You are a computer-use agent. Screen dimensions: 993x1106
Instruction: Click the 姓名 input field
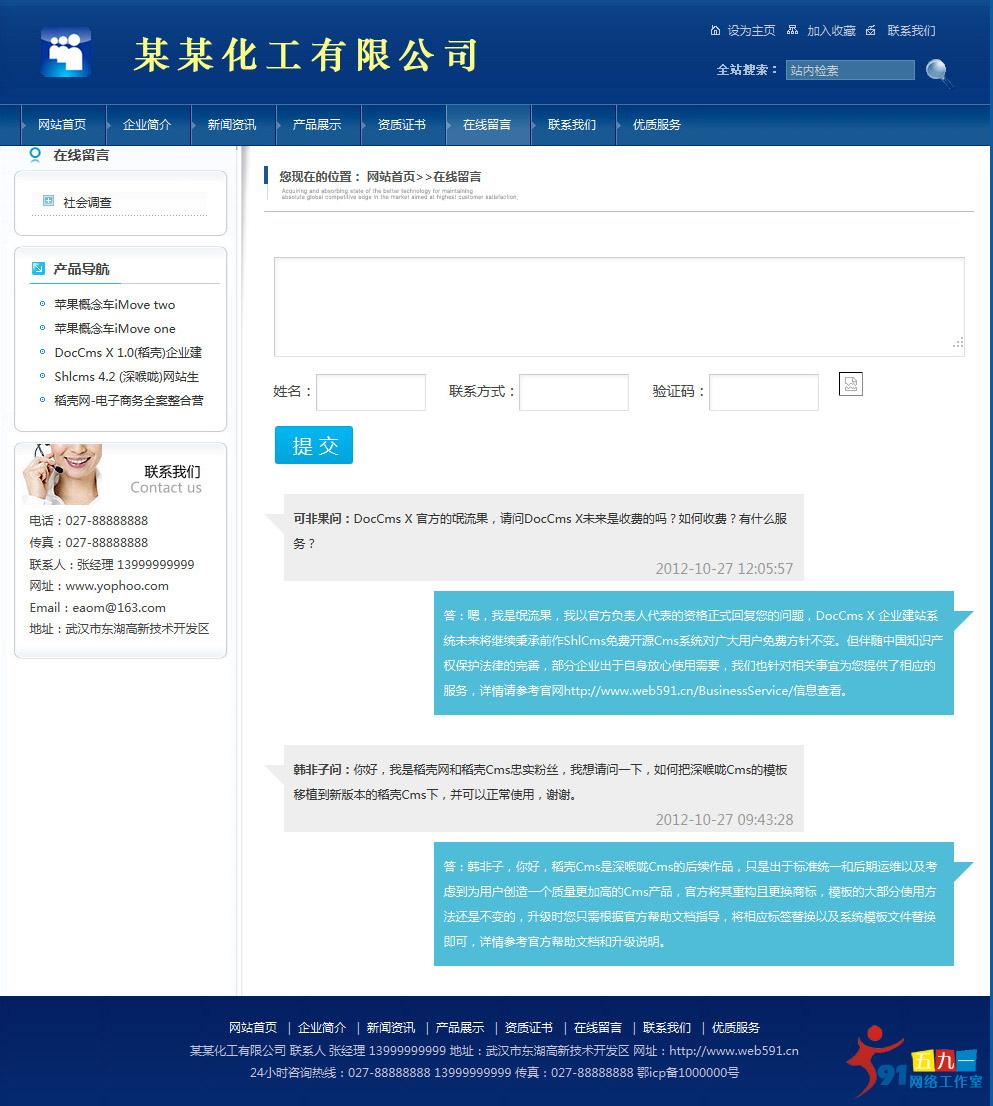370,392
